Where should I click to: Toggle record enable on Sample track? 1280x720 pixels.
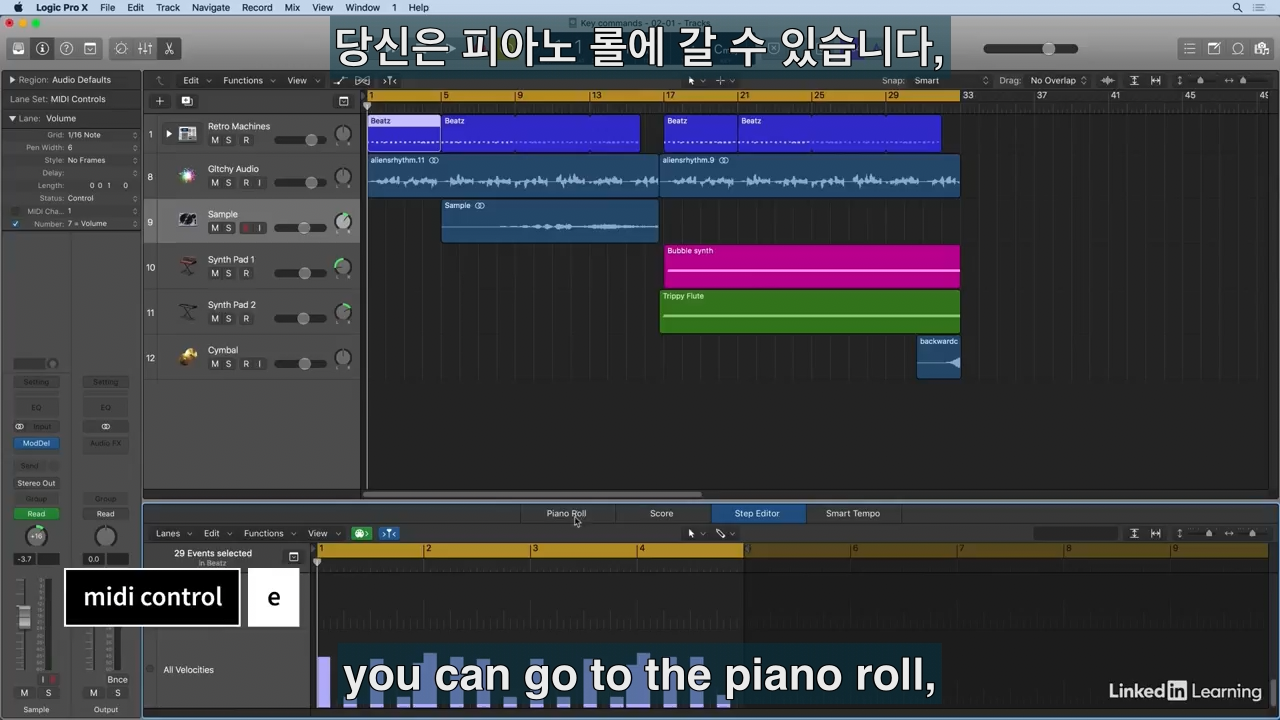pyautogui.click(x=245, y=228)
